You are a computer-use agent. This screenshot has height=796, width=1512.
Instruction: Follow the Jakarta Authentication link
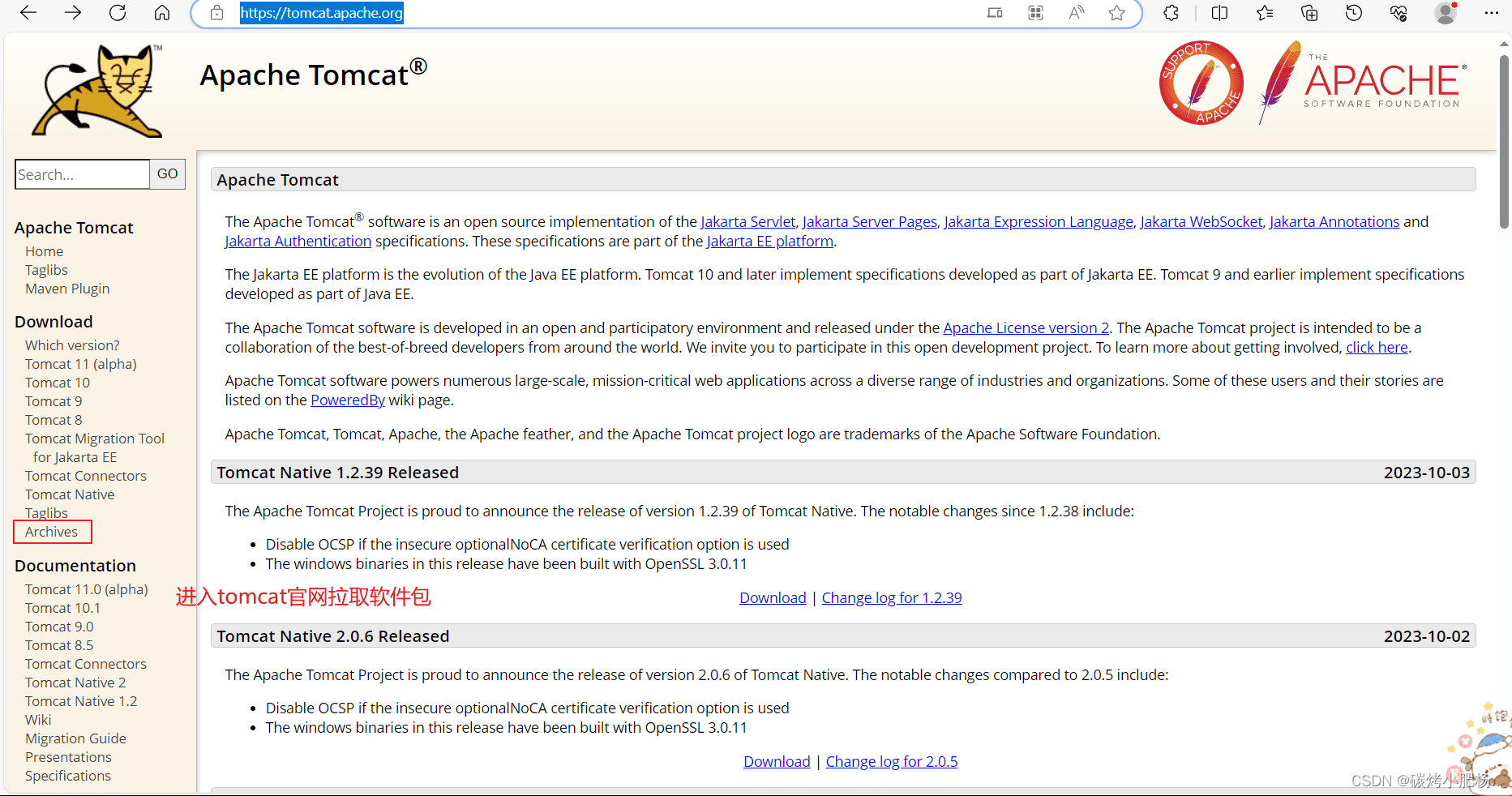click(298, 242)
